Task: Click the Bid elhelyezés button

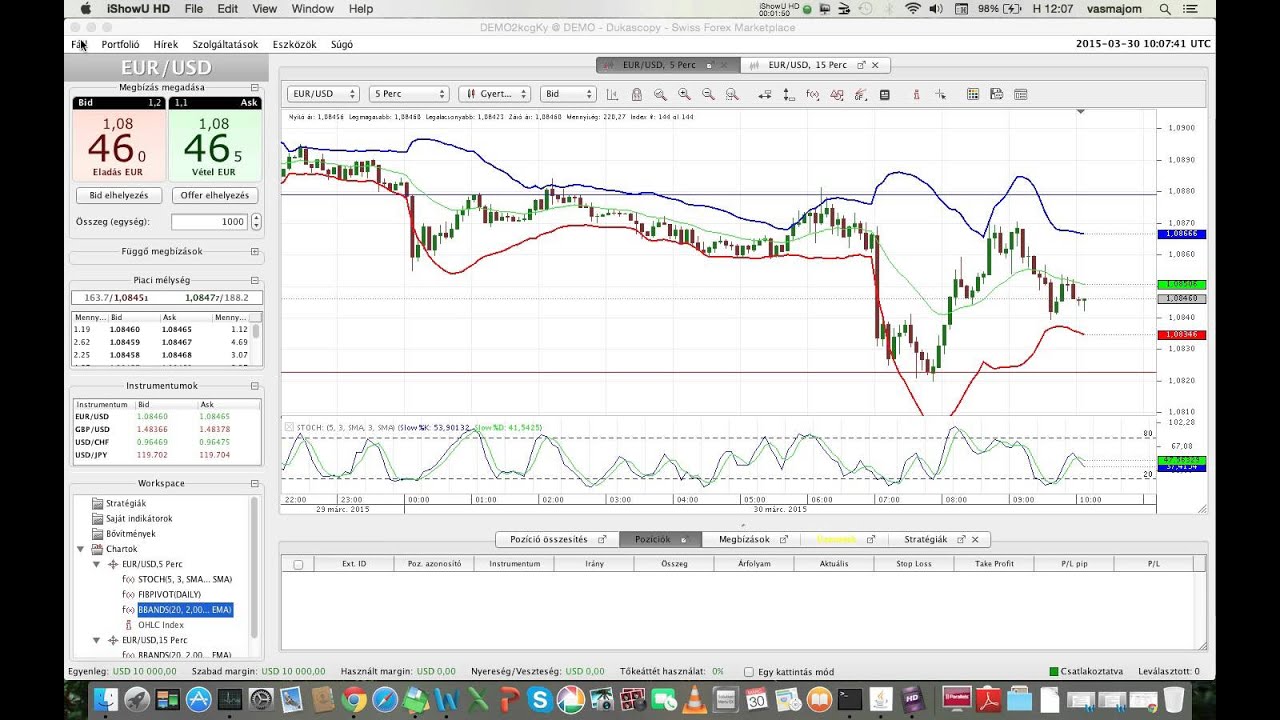Action: pyautogui.click(x=118, y=196)
